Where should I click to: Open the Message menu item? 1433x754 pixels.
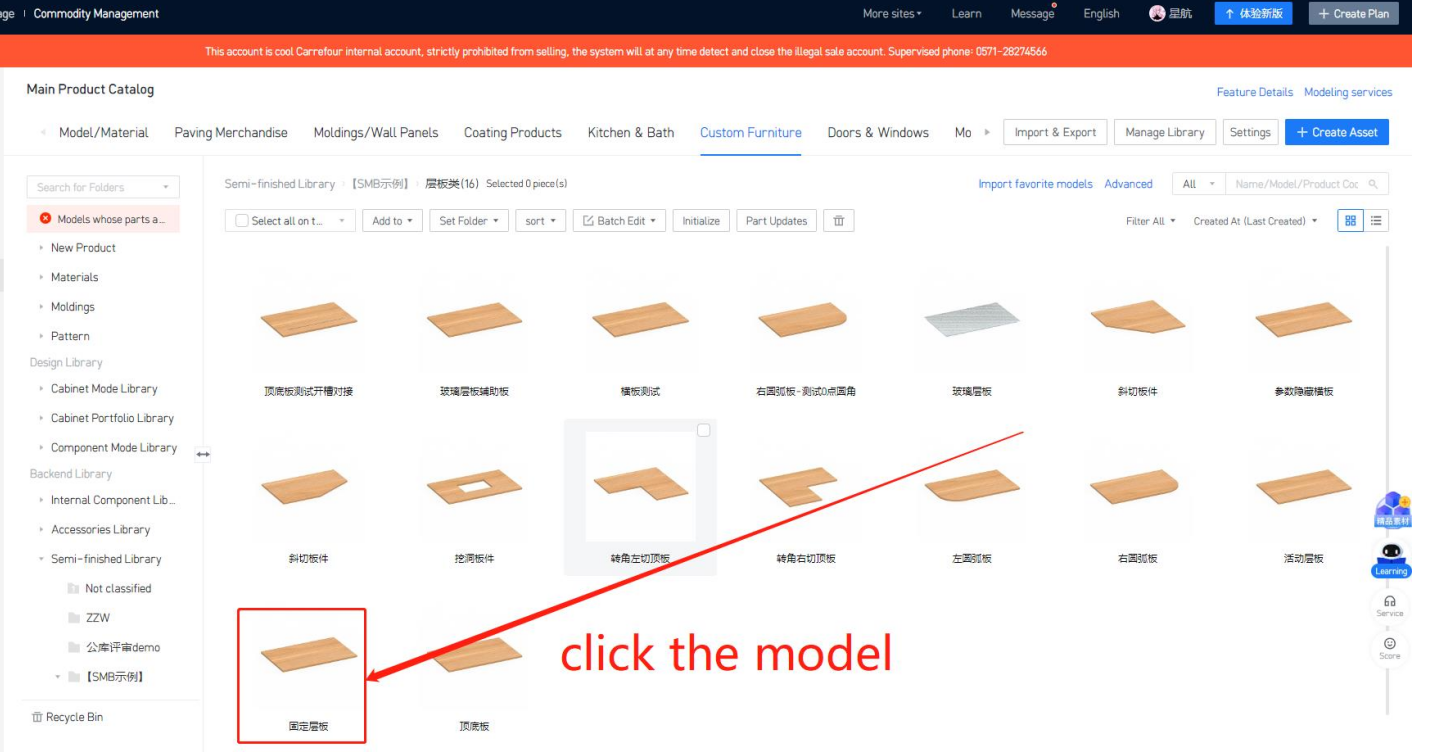tap(1032, 14)
